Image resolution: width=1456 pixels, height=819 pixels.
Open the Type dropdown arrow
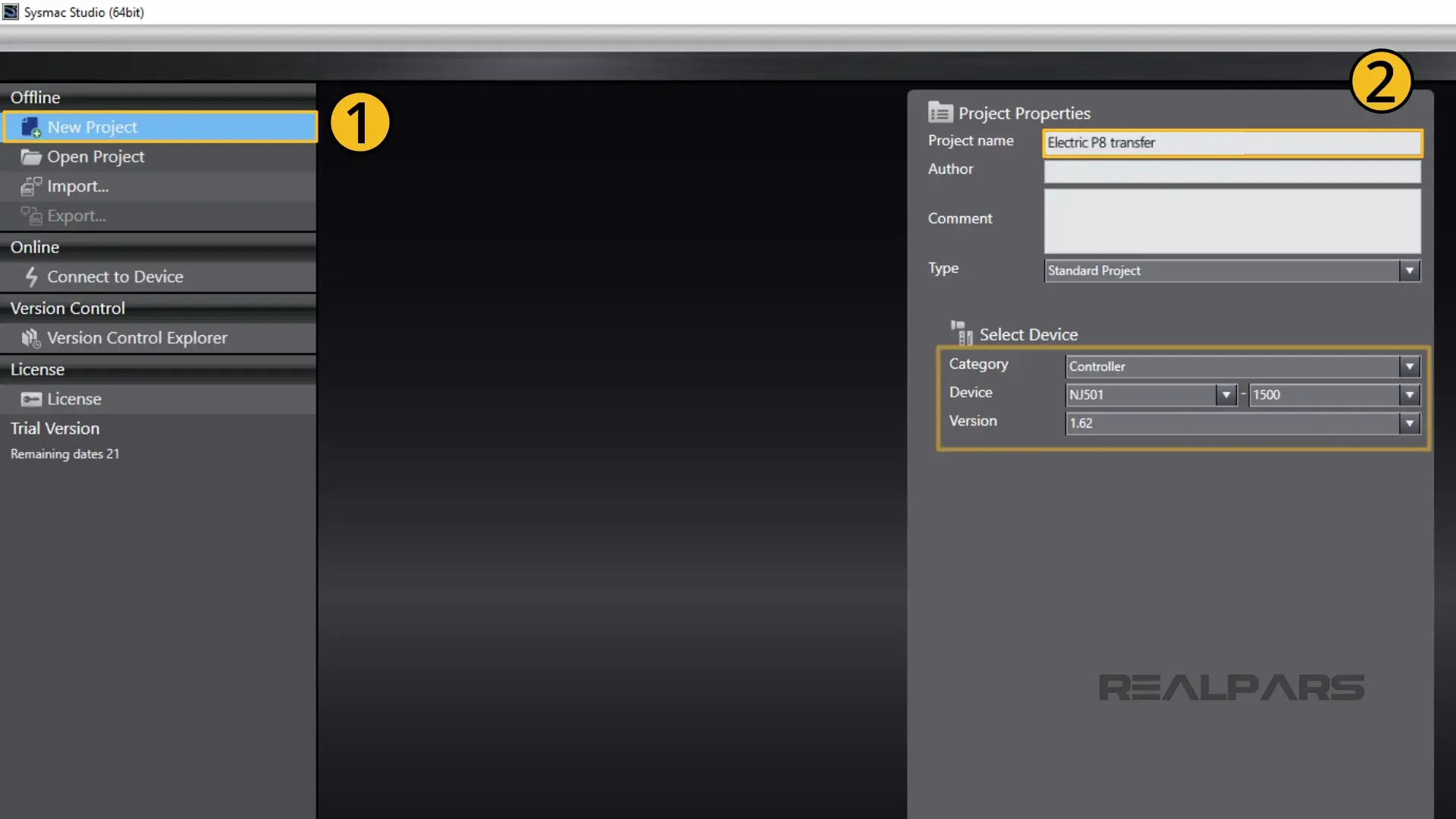coord(1410,271)
